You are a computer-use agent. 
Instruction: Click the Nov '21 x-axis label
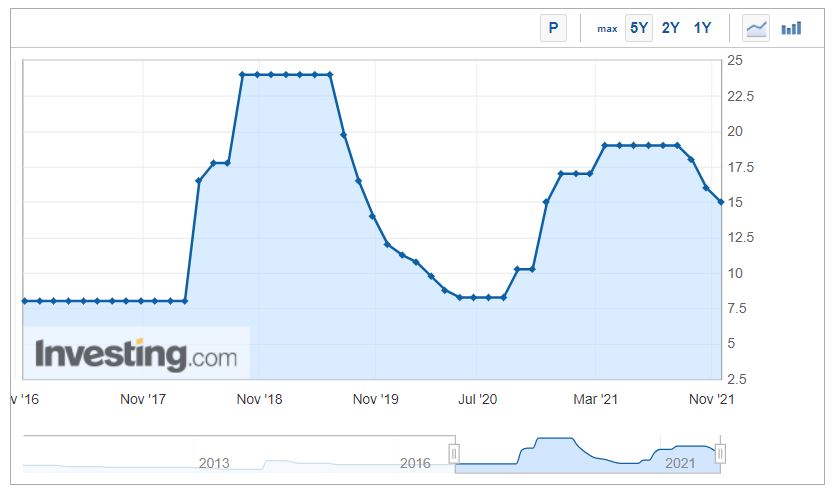click(x=711, y=399)
